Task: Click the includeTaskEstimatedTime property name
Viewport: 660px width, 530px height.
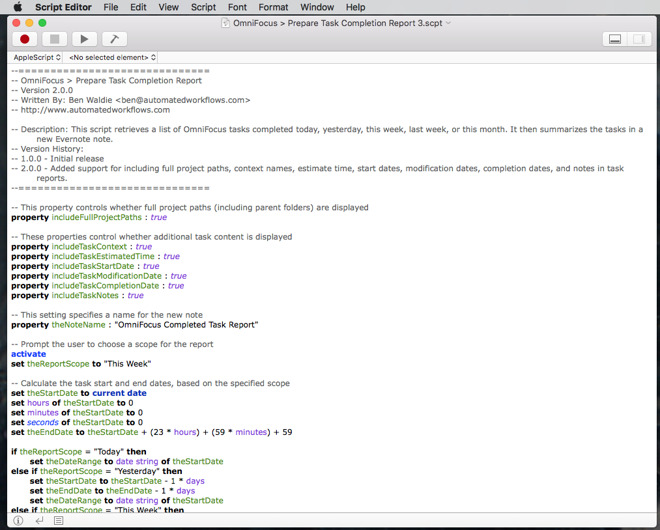Action: click(103, 256)
